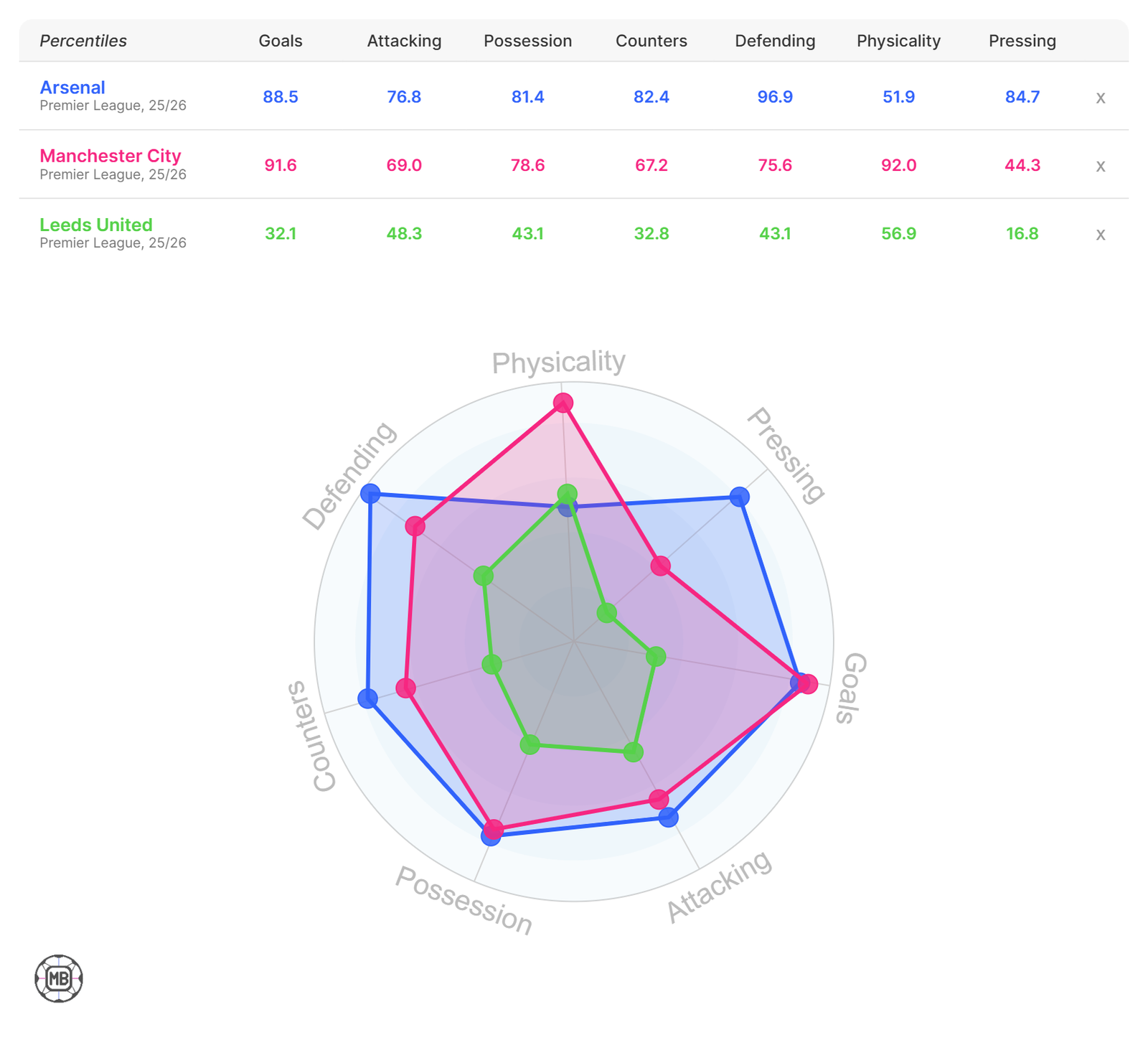Click Arsenal's blue Counters radar point
This screenshot has height=1053, width=1148.
pyautogui.click(x=368, y=698)
